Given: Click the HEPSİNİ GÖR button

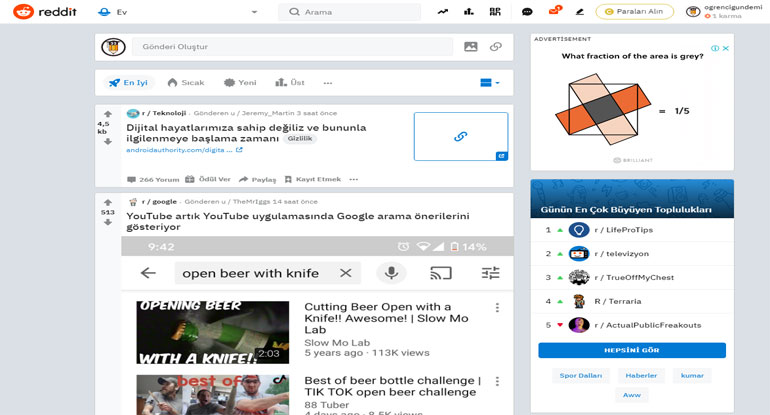Looking at the screenshot, I should pyautogui.click(x=632, y=350).
